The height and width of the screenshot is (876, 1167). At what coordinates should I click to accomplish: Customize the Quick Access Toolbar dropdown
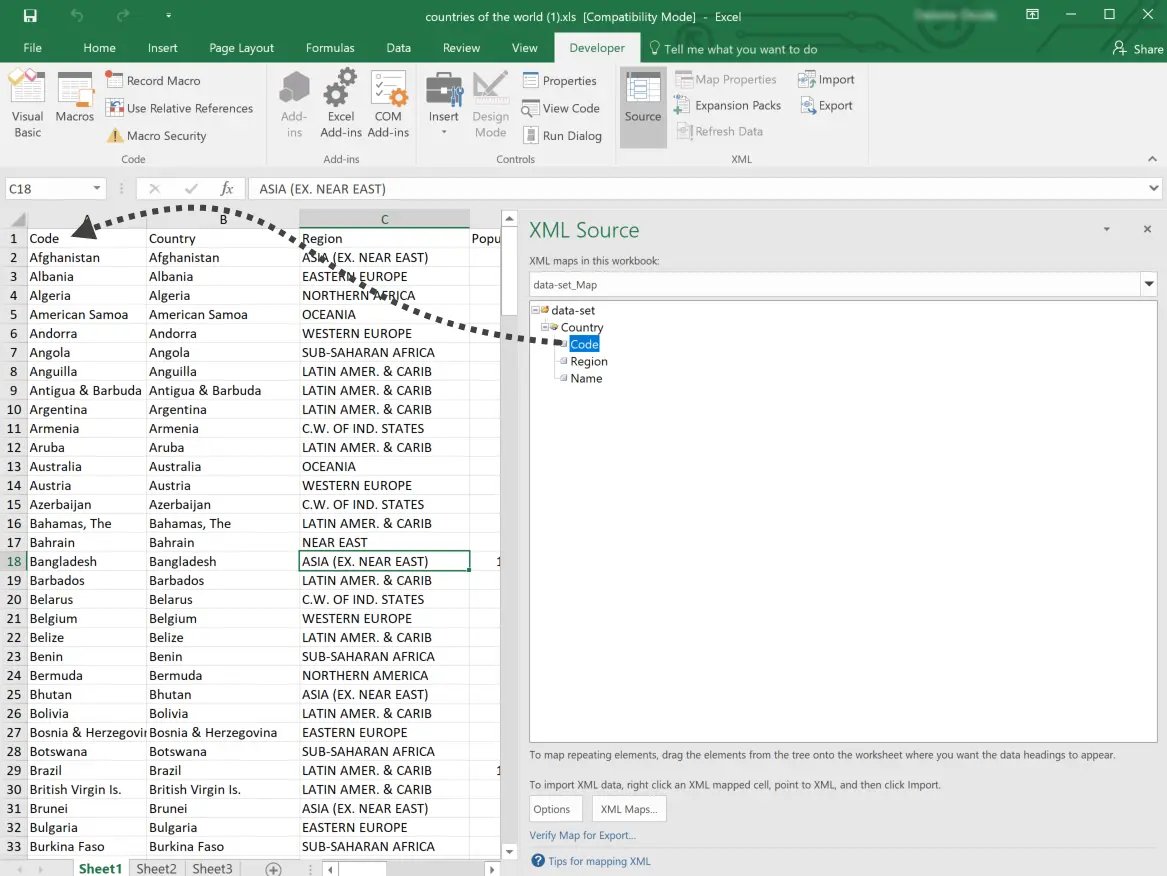coord(168,16)
